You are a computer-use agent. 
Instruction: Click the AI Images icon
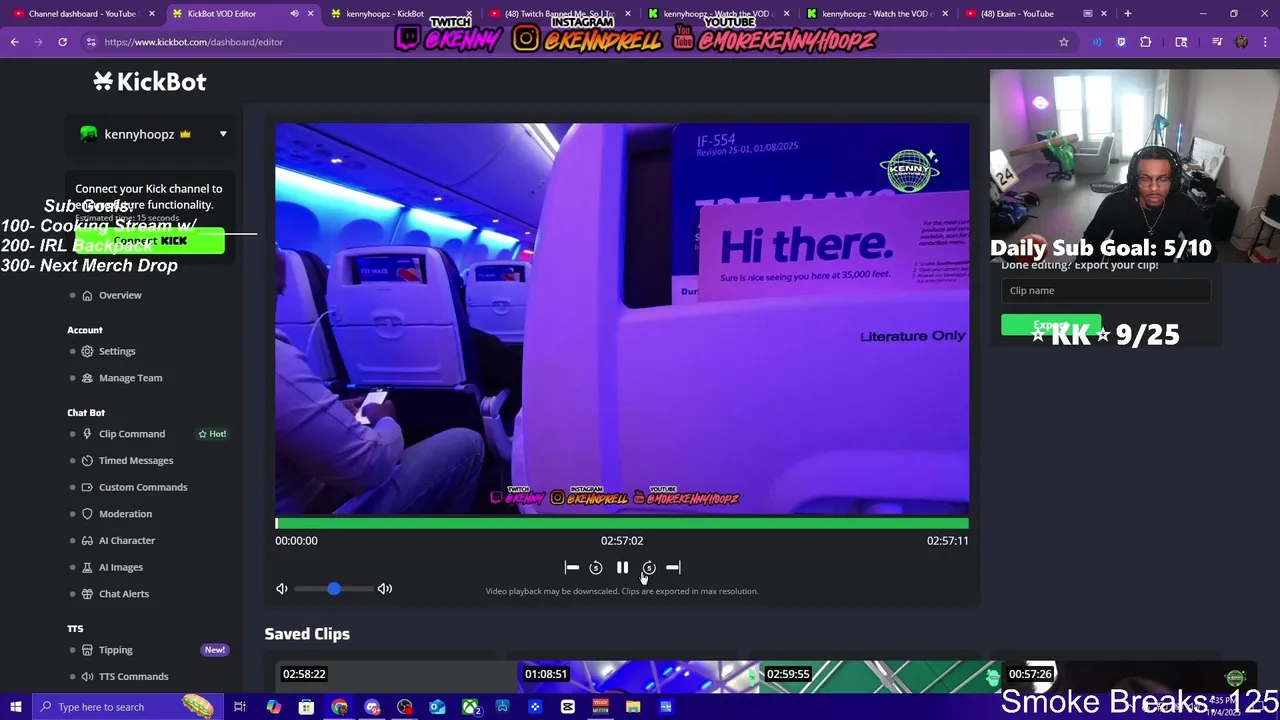(87, 567)
